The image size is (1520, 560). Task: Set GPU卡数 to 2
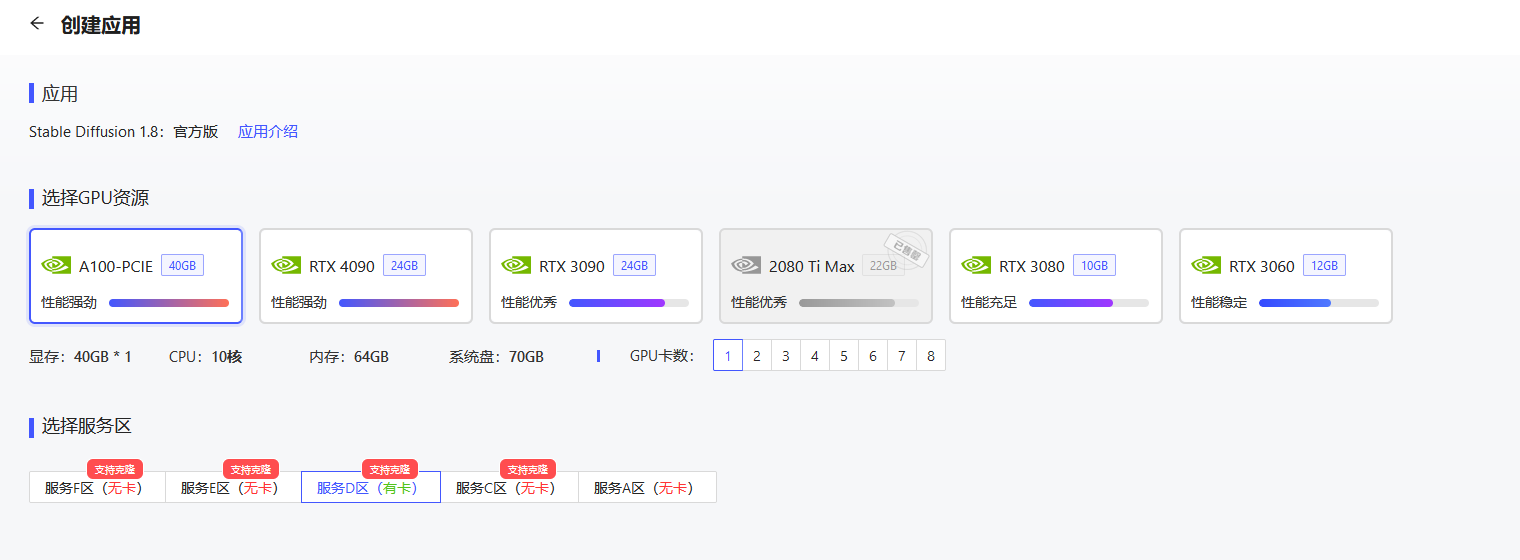[x=757, y=355]
